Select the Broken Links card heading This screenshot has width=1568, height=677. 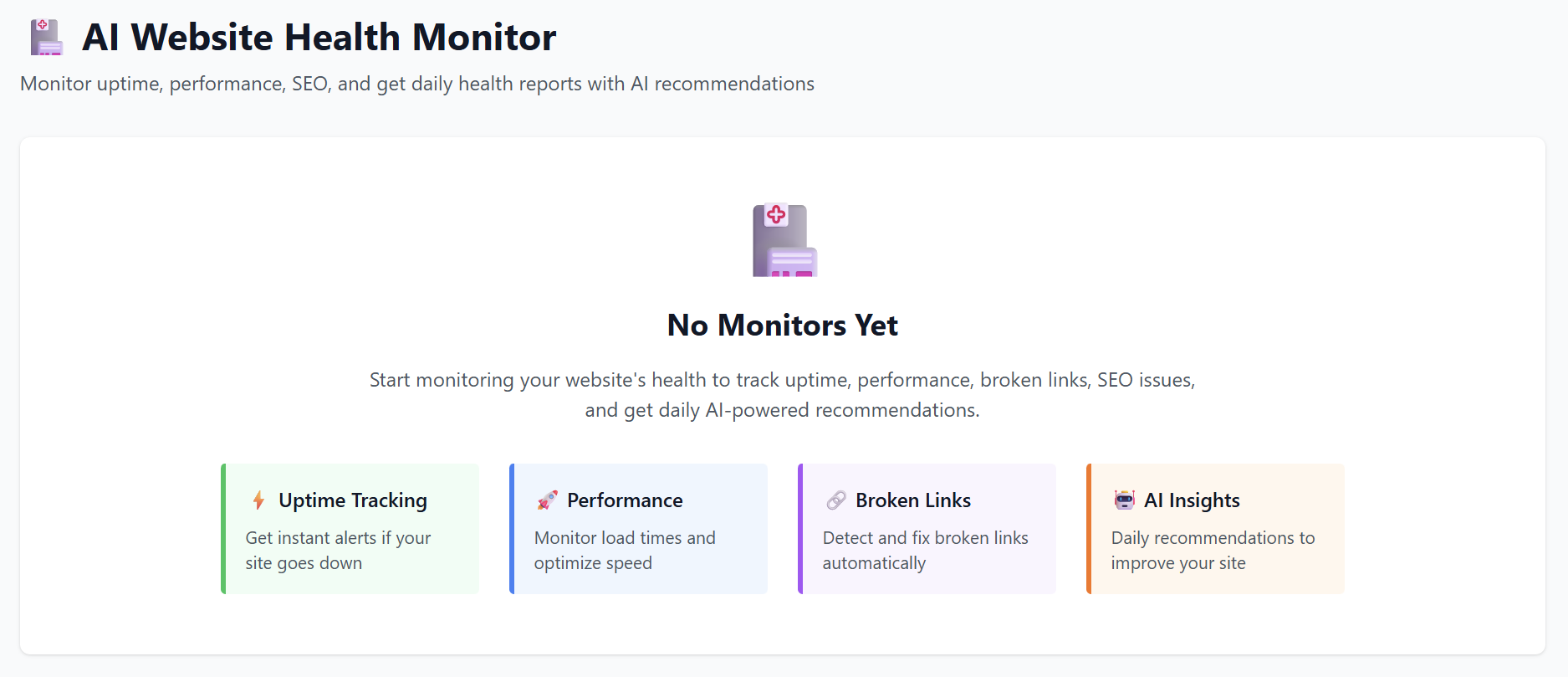[912, 500]
